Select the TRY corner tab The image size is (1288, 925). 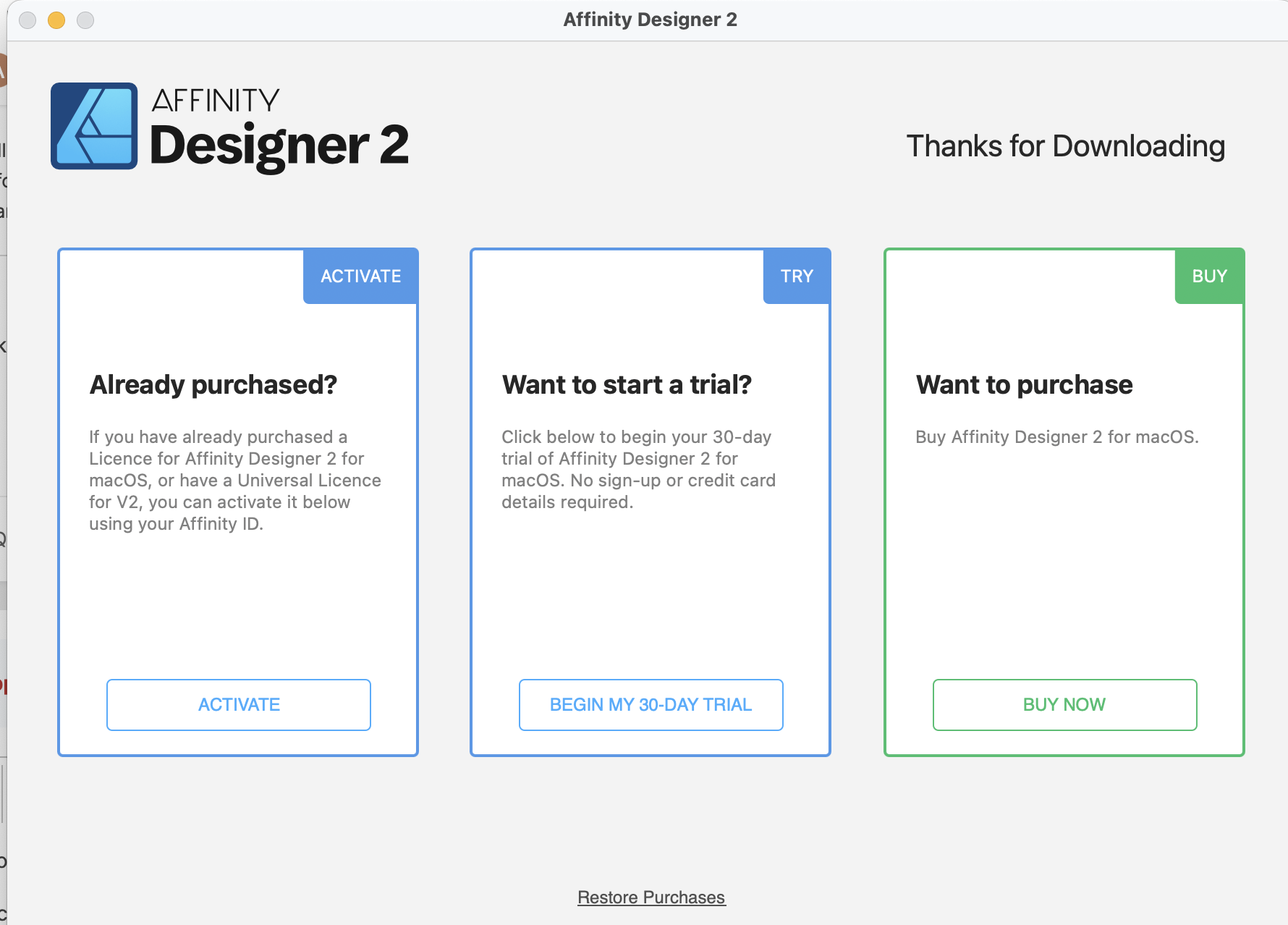(x=797, y=276)
